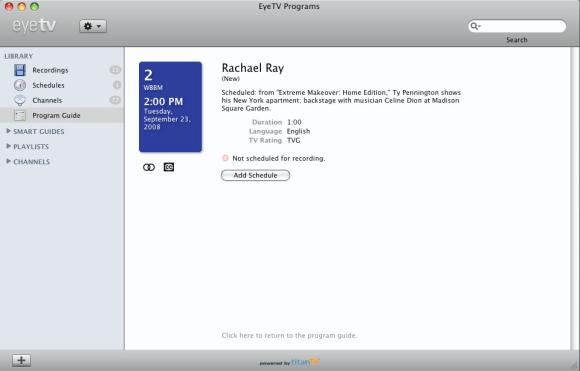Click the Rachael Ray program title
Image resolution: width=580 pixels, height=371 pixels.
(253, 68)
